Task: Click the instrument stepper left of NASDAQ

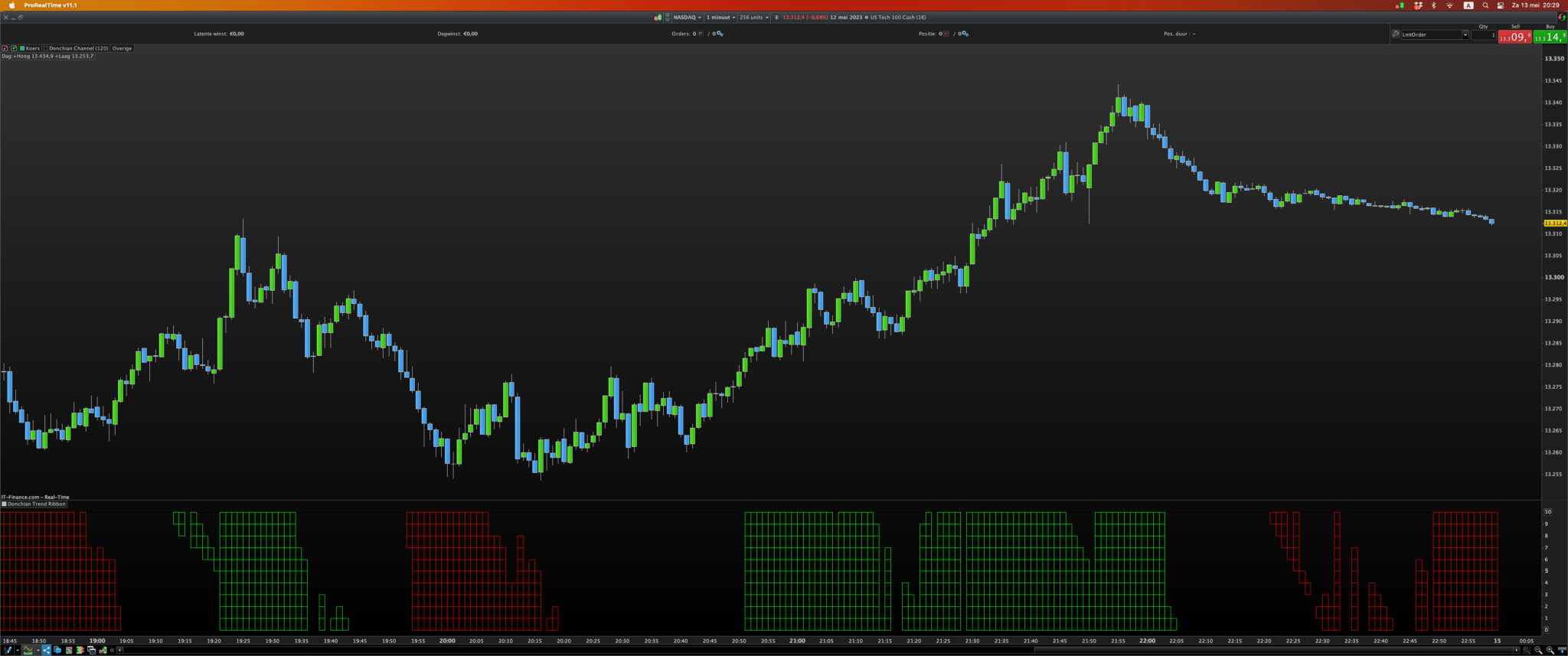Action: 668,17
